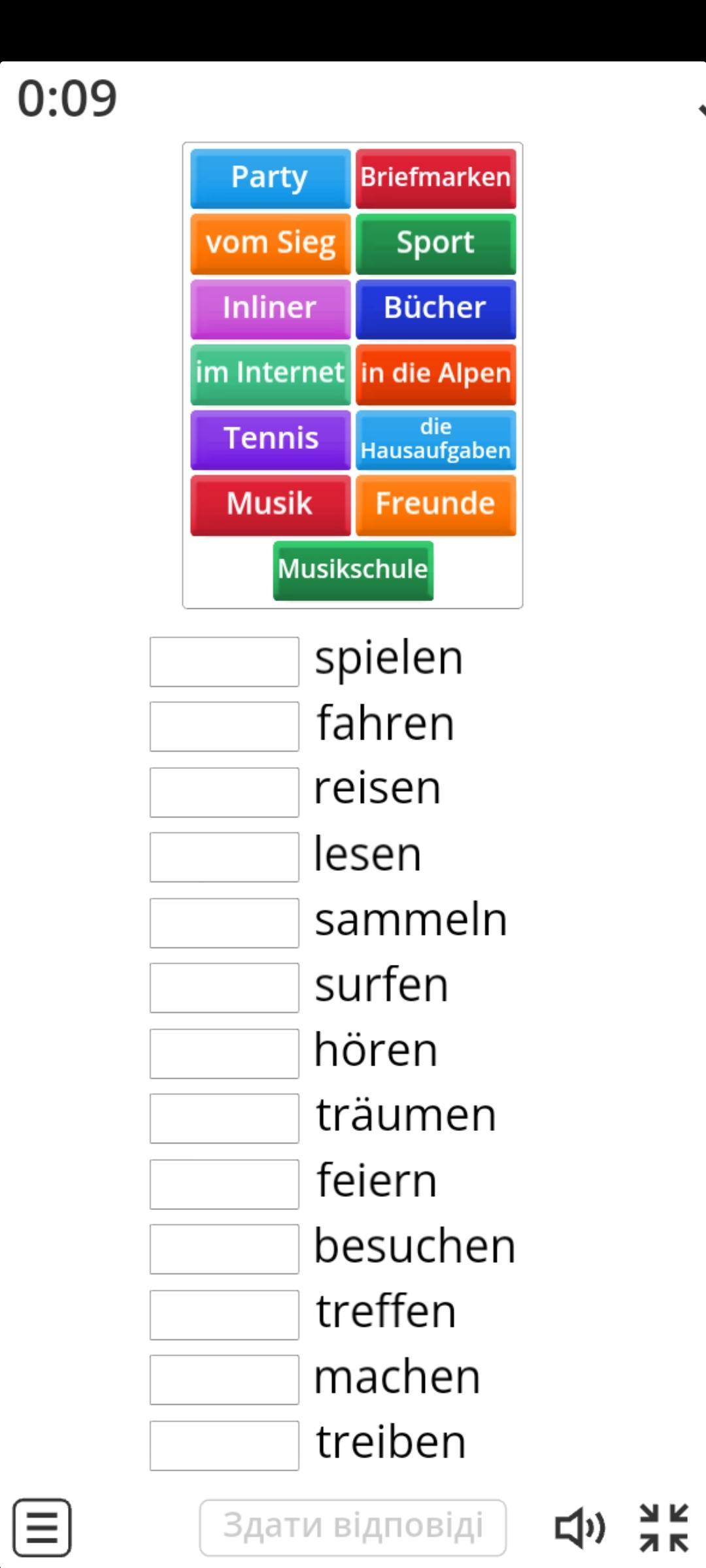Choose the green Sport tile
The image size is (706, 1568).
[x=436, y=244]
